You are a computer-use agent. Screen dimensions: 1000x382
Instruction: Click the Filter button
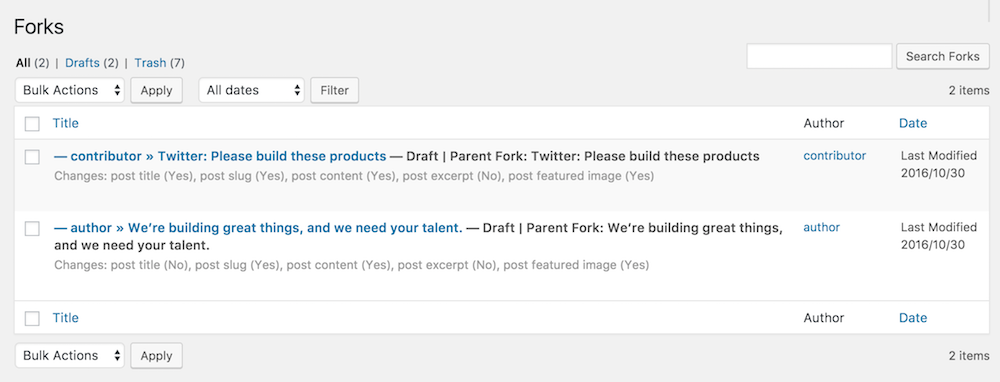pos(335,90)
